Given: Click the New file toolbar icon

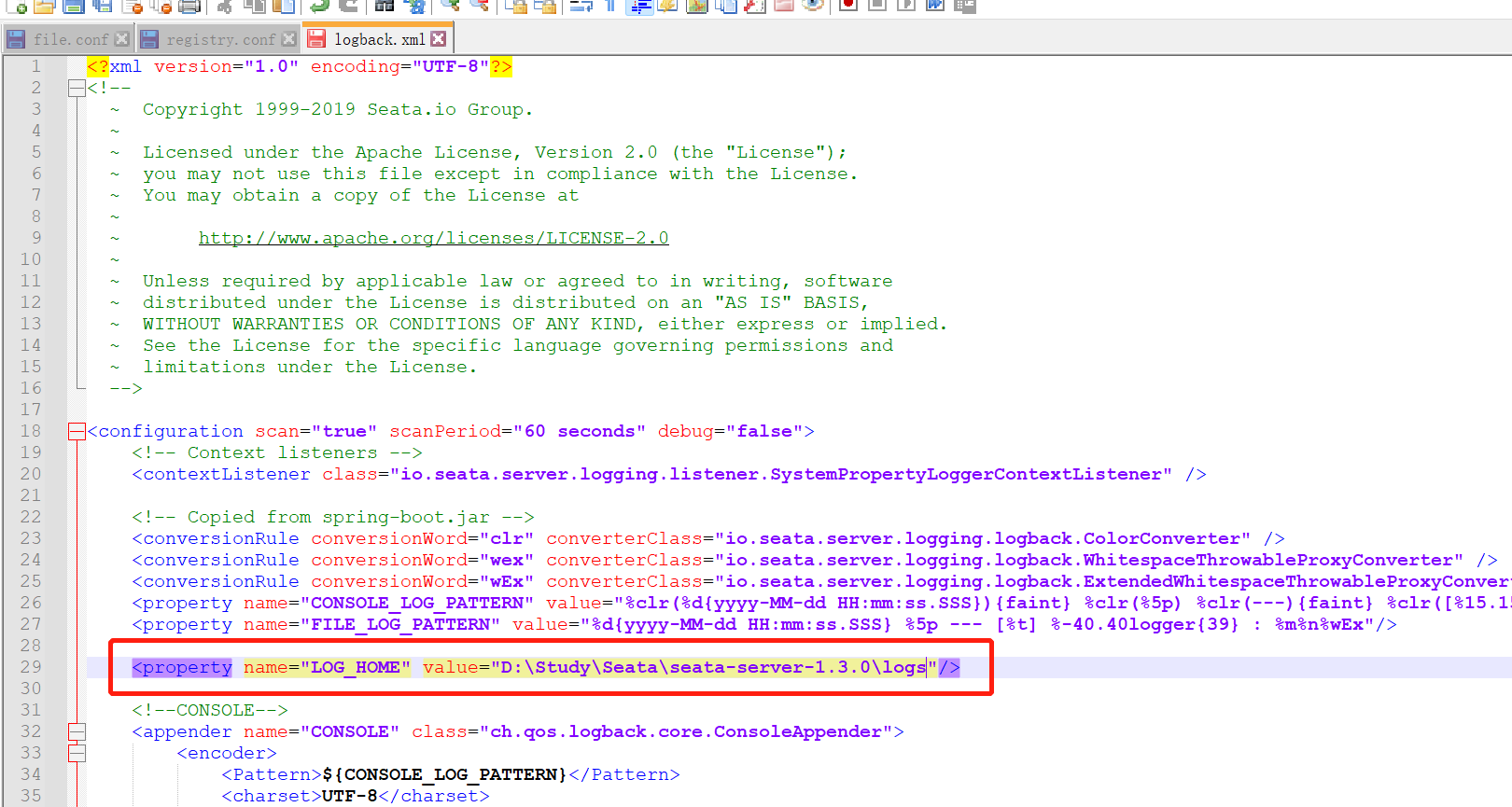Looking at the screenshot, I should [x=16, y=6].
